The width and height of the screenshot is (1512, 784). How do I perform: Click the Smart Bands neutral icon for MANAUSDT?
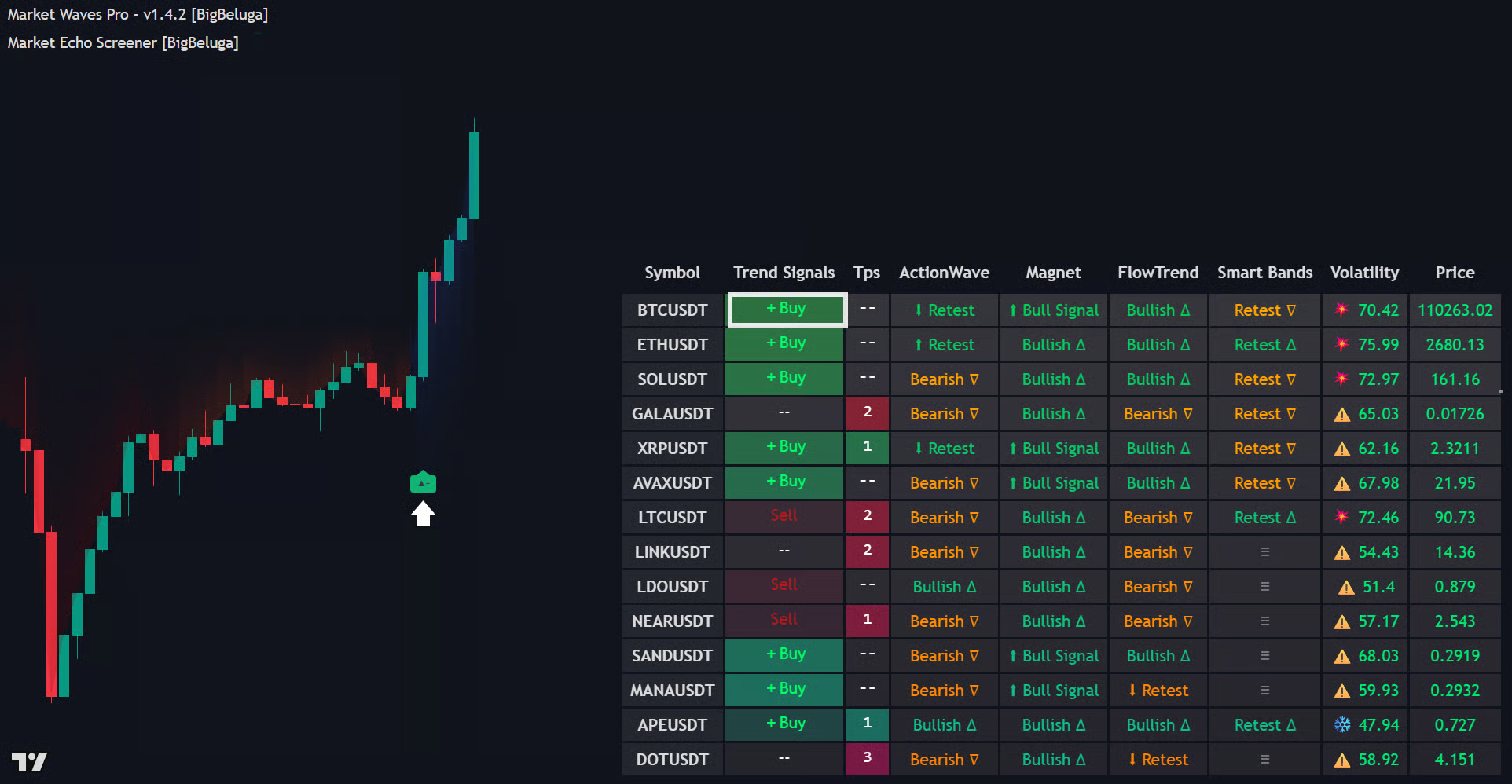(x=1264, y=691)
